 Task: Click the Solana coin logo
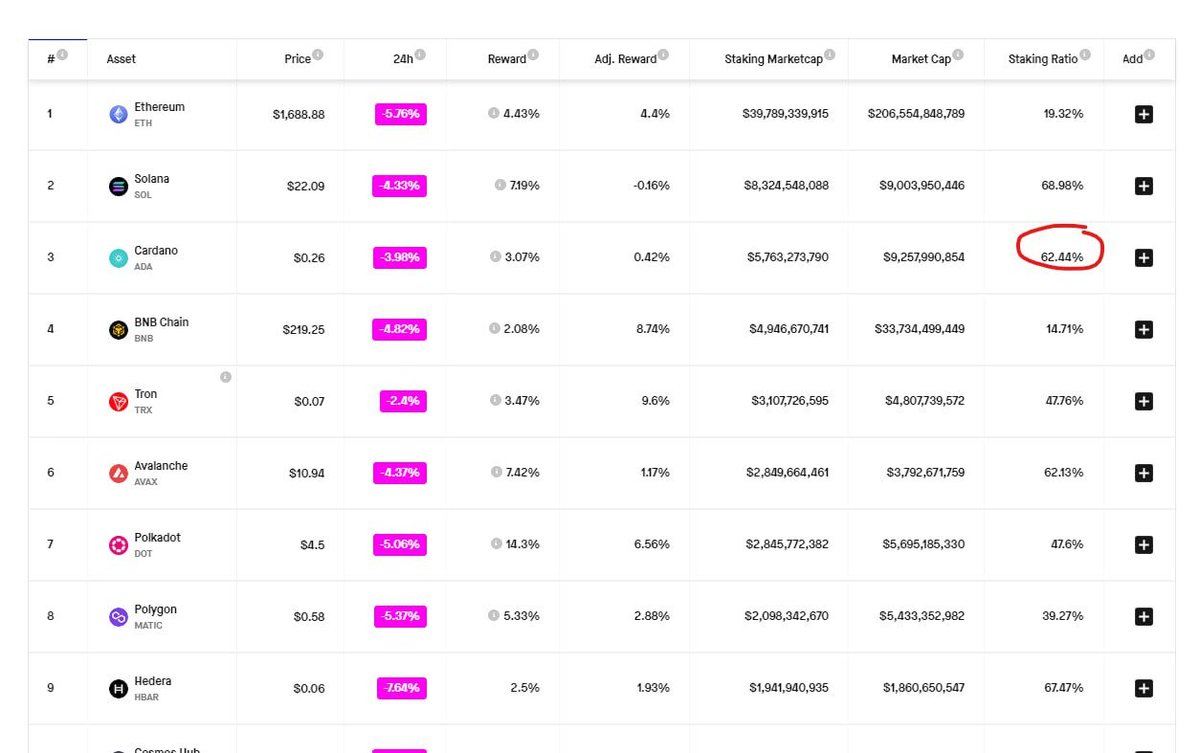[118, 186]
